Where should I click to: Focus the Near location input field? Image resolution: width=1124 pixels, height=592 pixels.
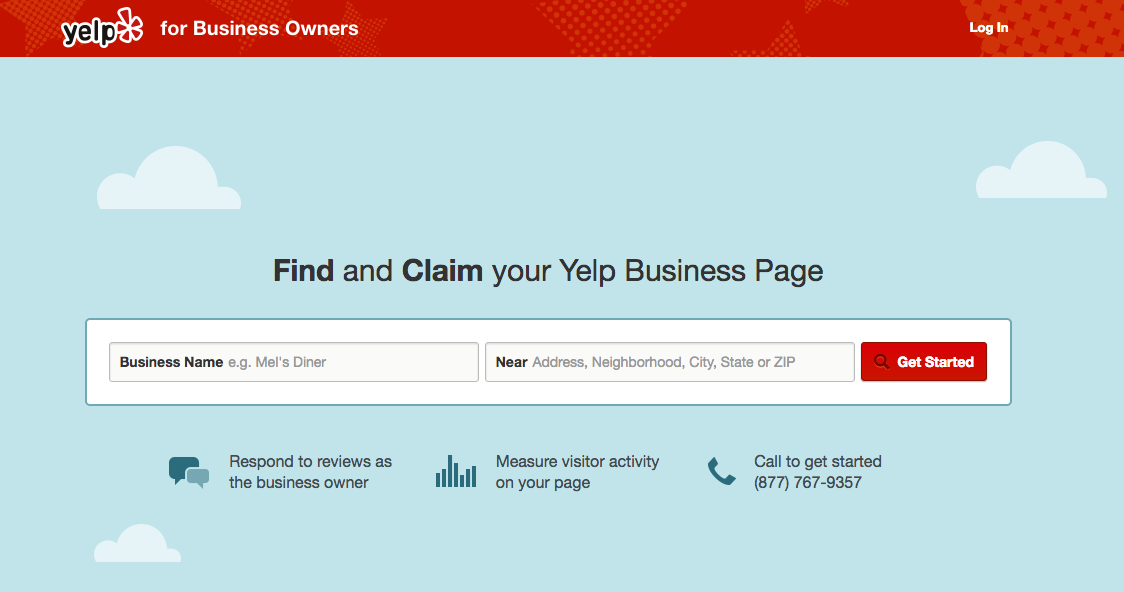670,362
